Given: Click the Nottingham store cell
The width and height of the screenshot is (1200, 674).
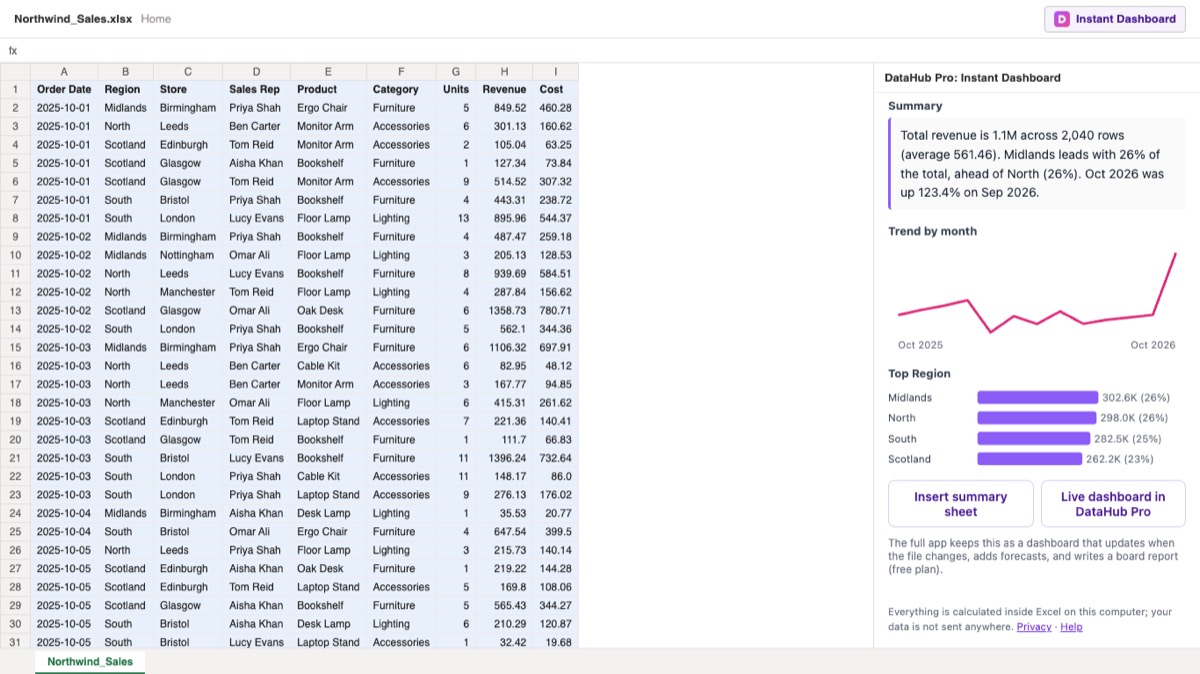Looking at the screenshot, I should 187,255.
